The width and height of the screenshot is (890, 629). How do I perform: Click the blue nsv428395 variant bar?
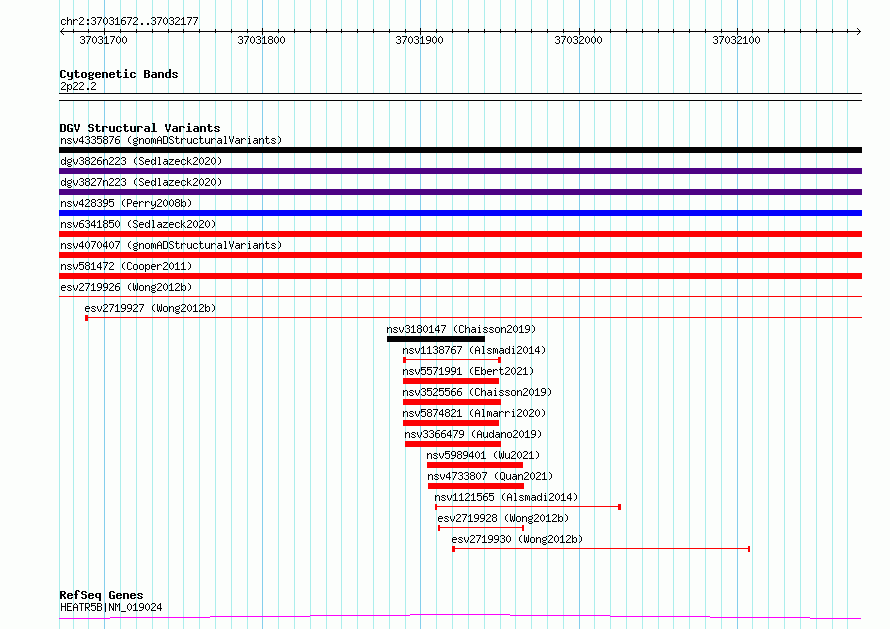[x=460, y=213]
